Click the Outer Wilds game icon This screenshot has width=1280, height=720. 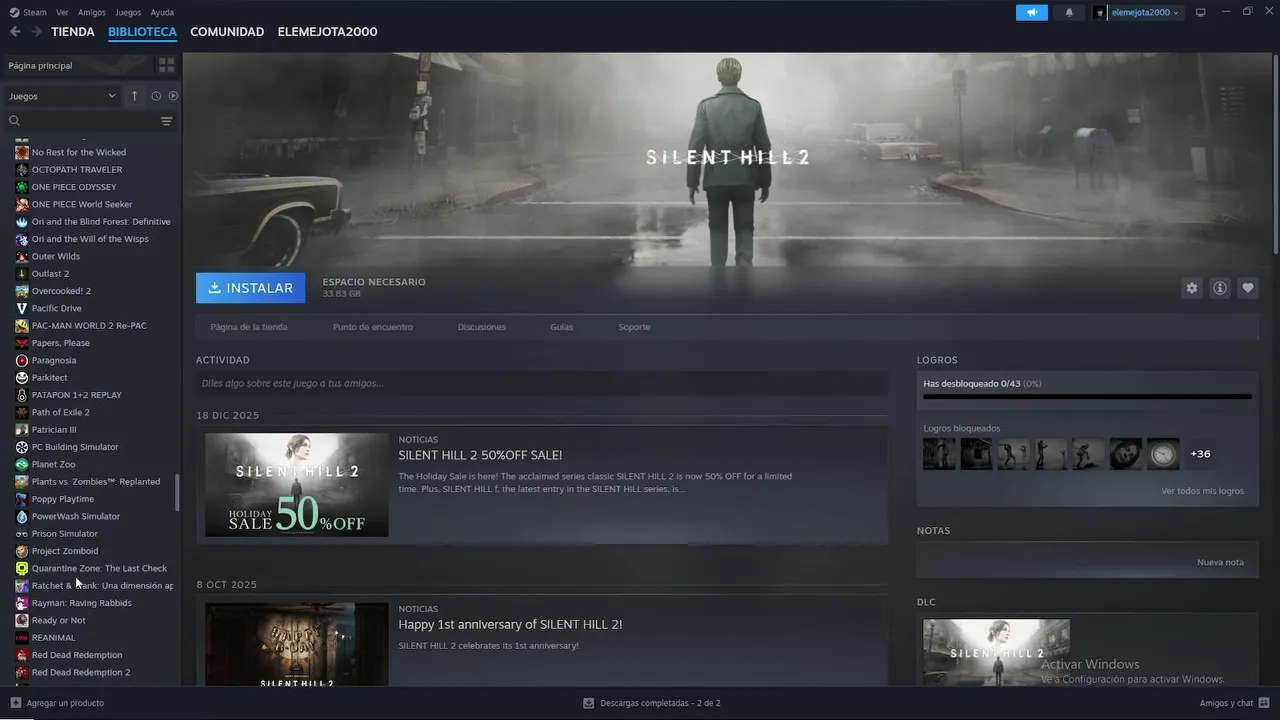[x=22, y=256]
